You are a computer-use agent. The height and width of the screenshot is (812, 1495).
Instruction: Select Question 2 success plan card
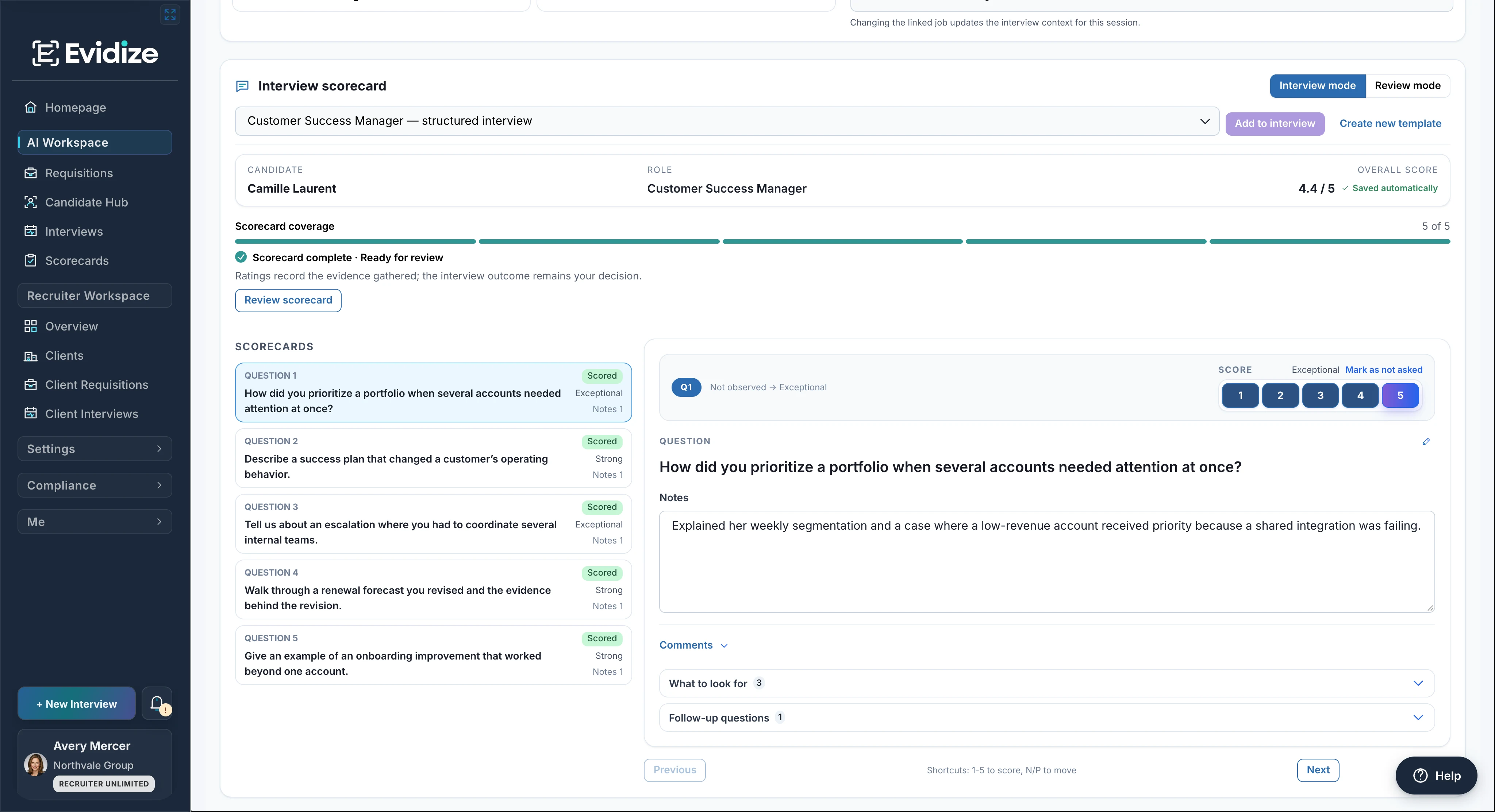[433, 458]
